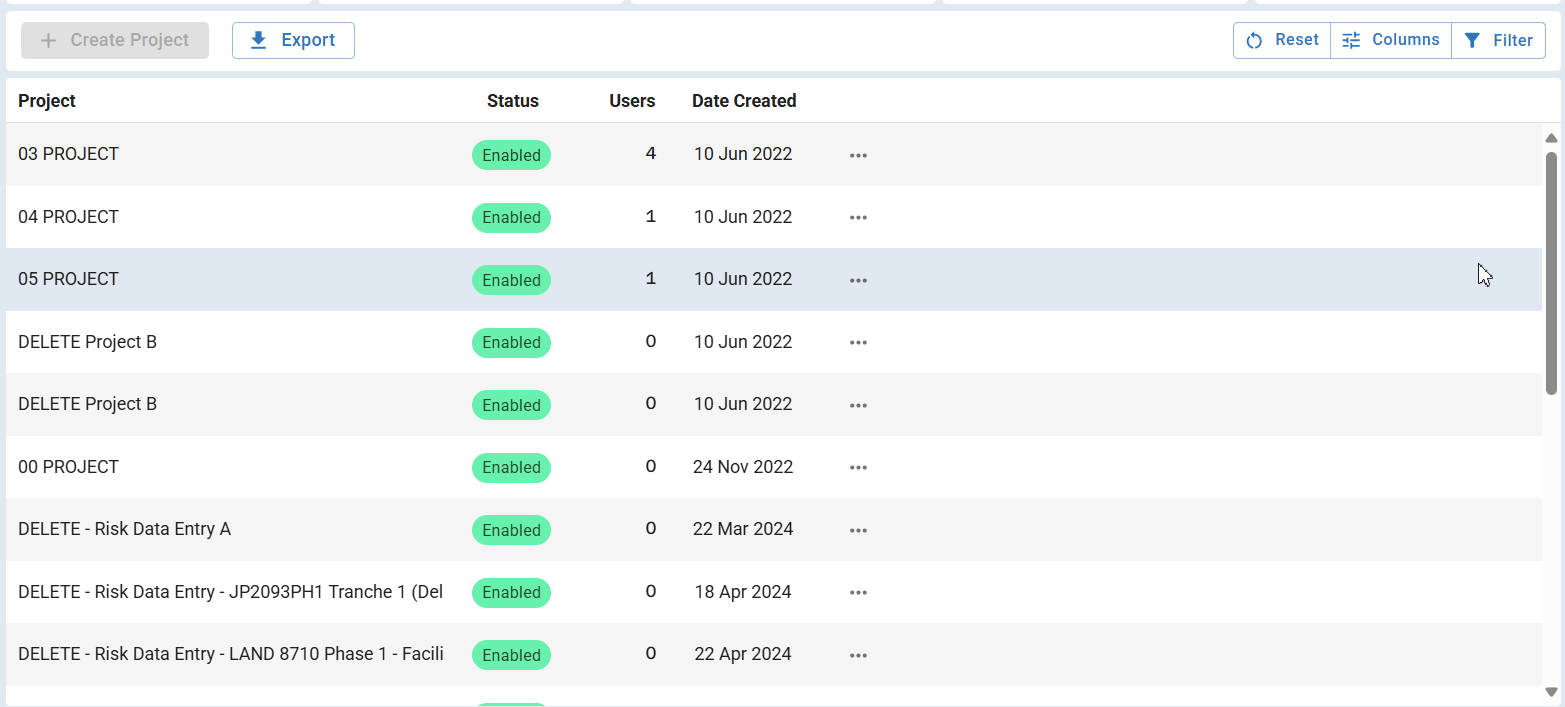Open the Columns chooser

1391,40
